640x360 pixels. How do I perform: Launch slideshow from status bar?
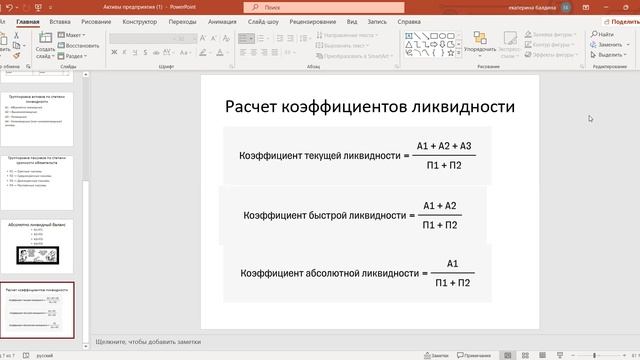(x=560, y=356)
